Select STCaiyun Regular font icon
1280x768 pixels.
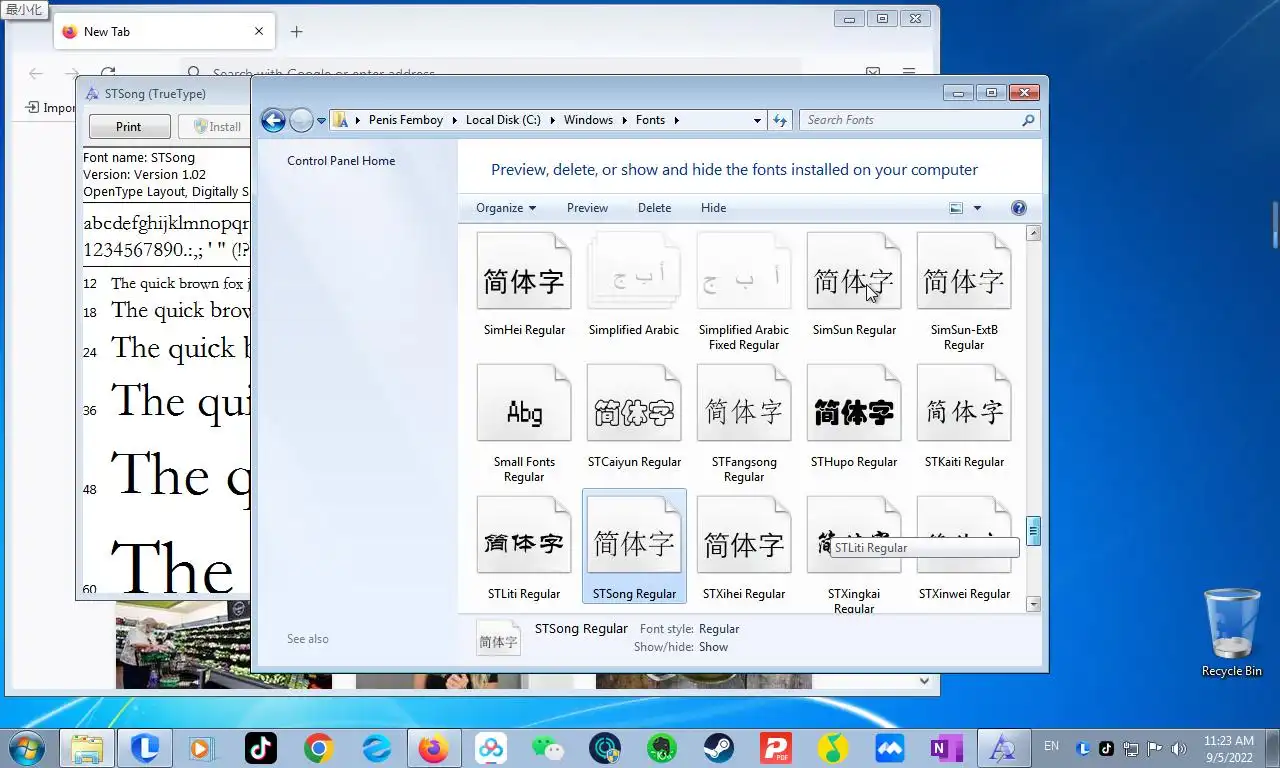point(634,404)
